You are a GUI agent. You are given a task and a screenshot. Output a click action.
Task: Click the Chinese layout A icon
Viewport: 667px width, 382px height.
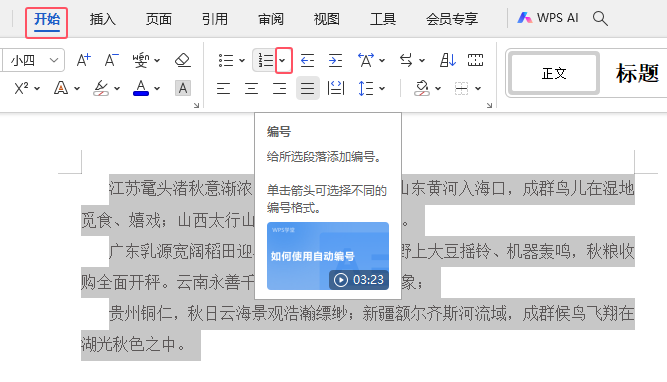click(x=366, y=60)
